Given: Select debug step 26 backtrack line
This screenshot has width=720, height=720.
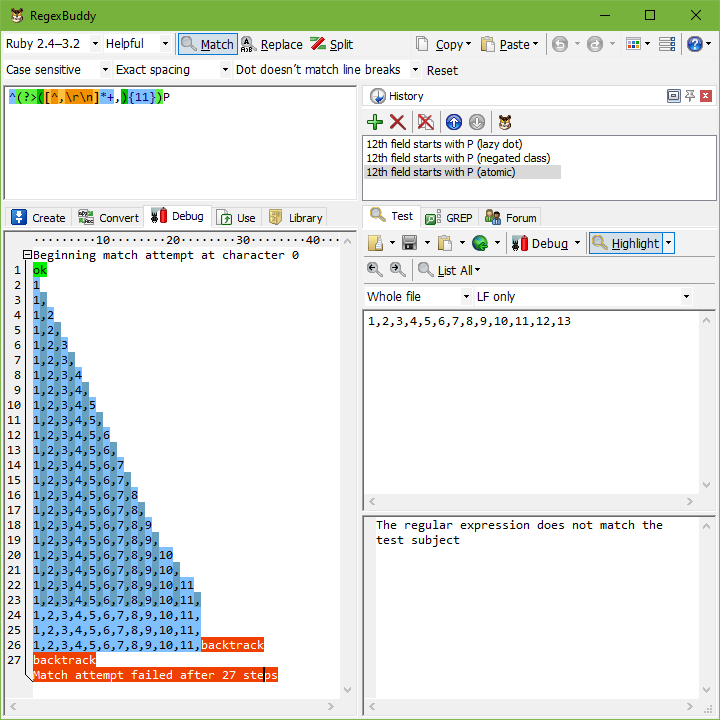Looking at the screenshot, I should click(148, 645).
